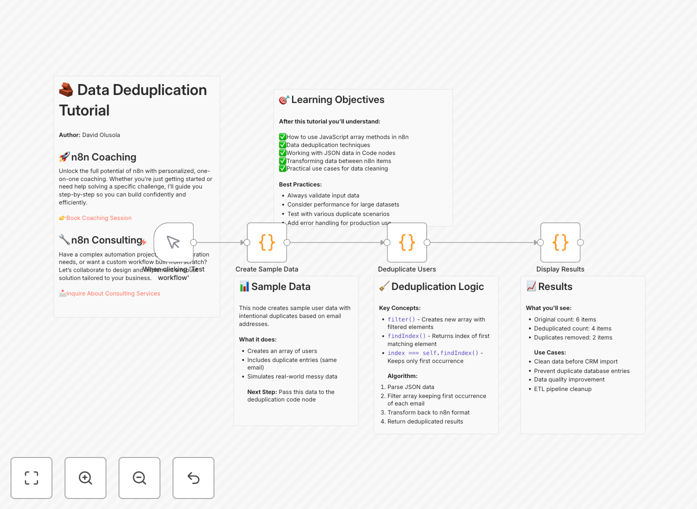Click the 'Create Sample Data' node label
Screen dimensions: 697x509
[267, 269]
